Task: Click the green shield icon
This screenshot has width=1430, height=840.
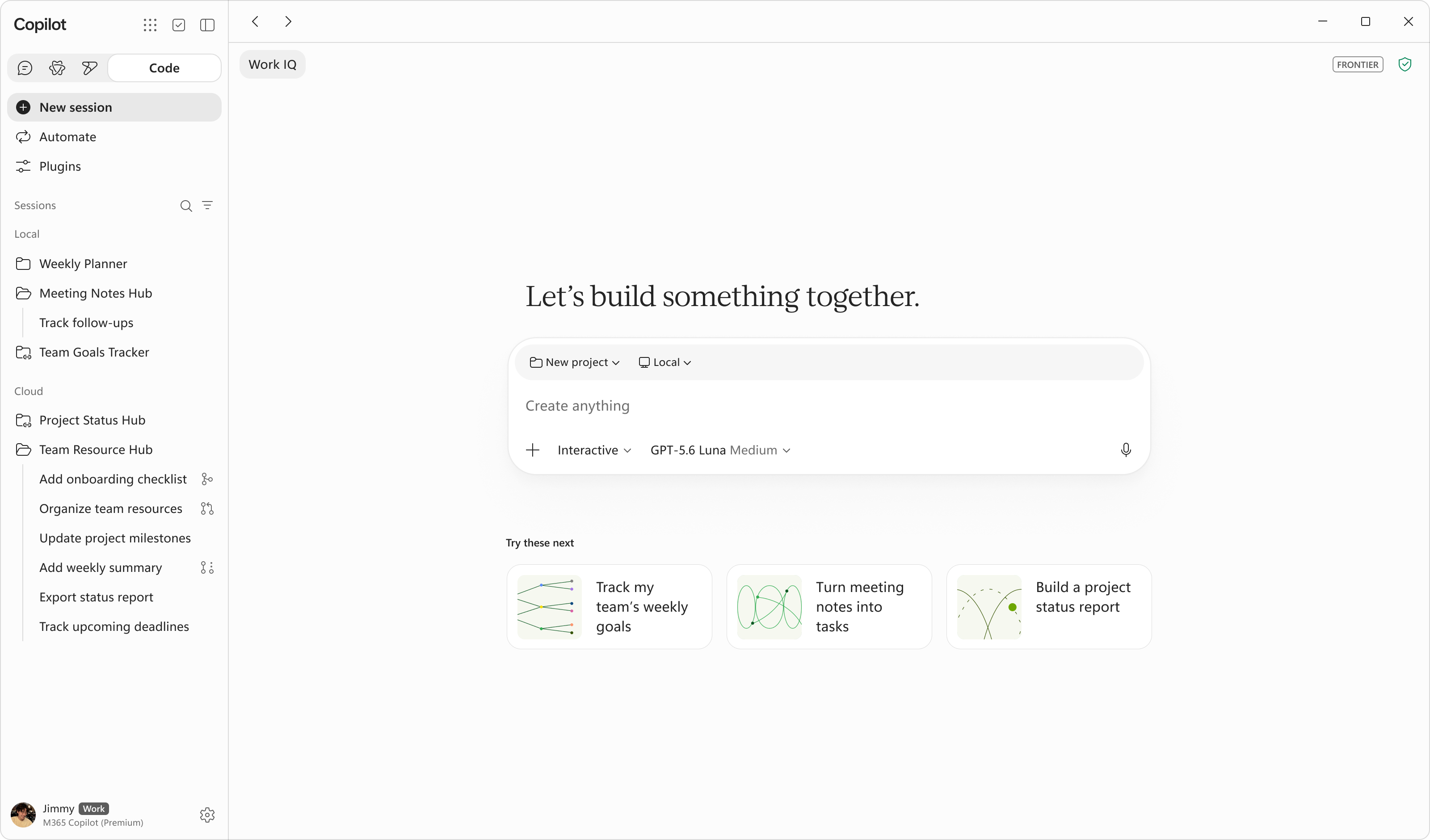Action: [x=1405, y=65]
